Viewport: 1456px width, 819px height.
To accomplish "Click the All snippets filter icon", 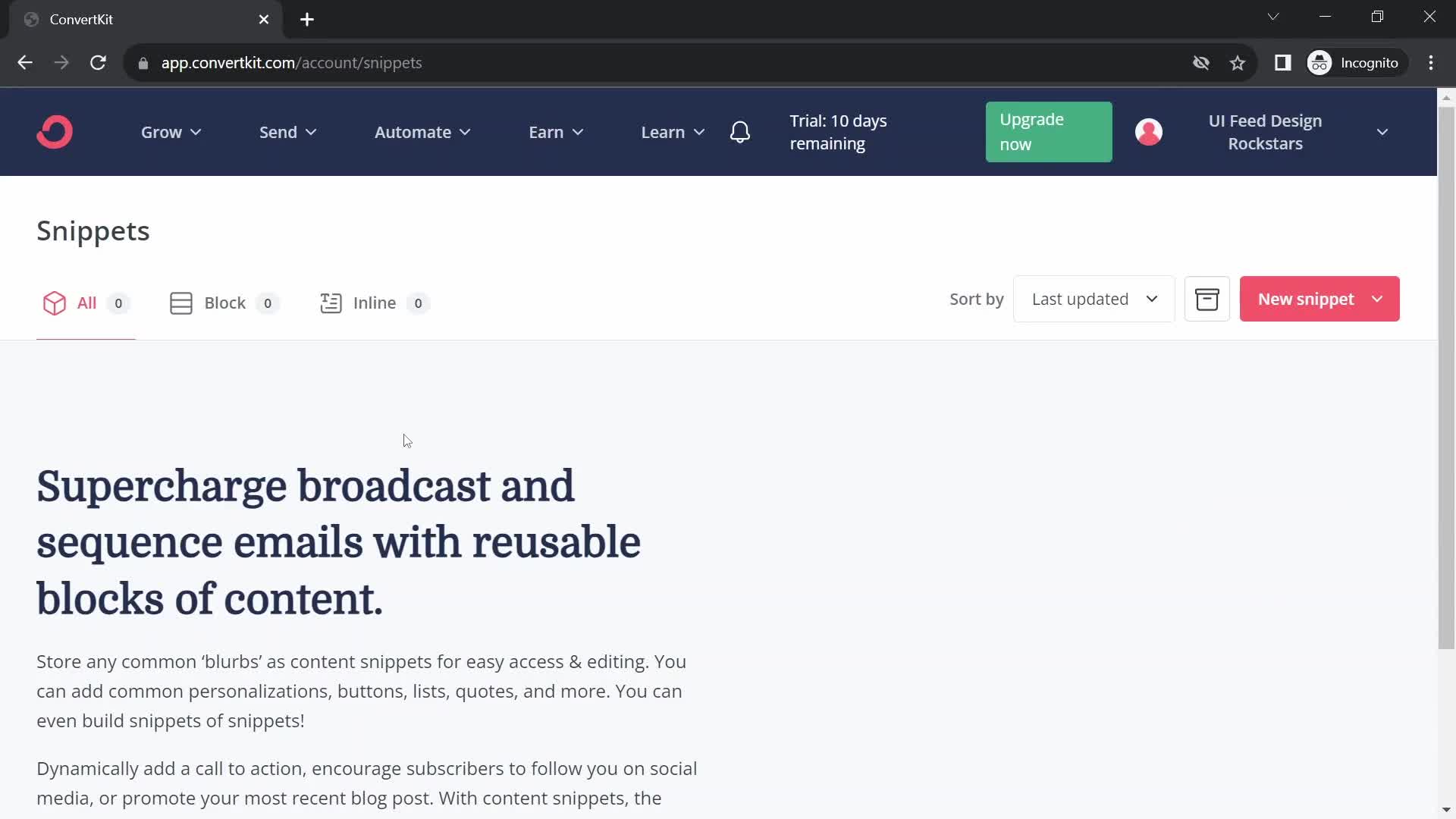I will click(55, 303).
